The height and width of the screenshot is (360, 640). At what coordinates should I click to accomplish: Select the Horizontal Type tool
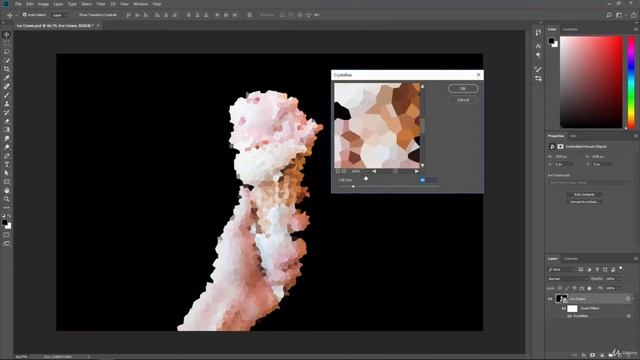tap(7, 164)
